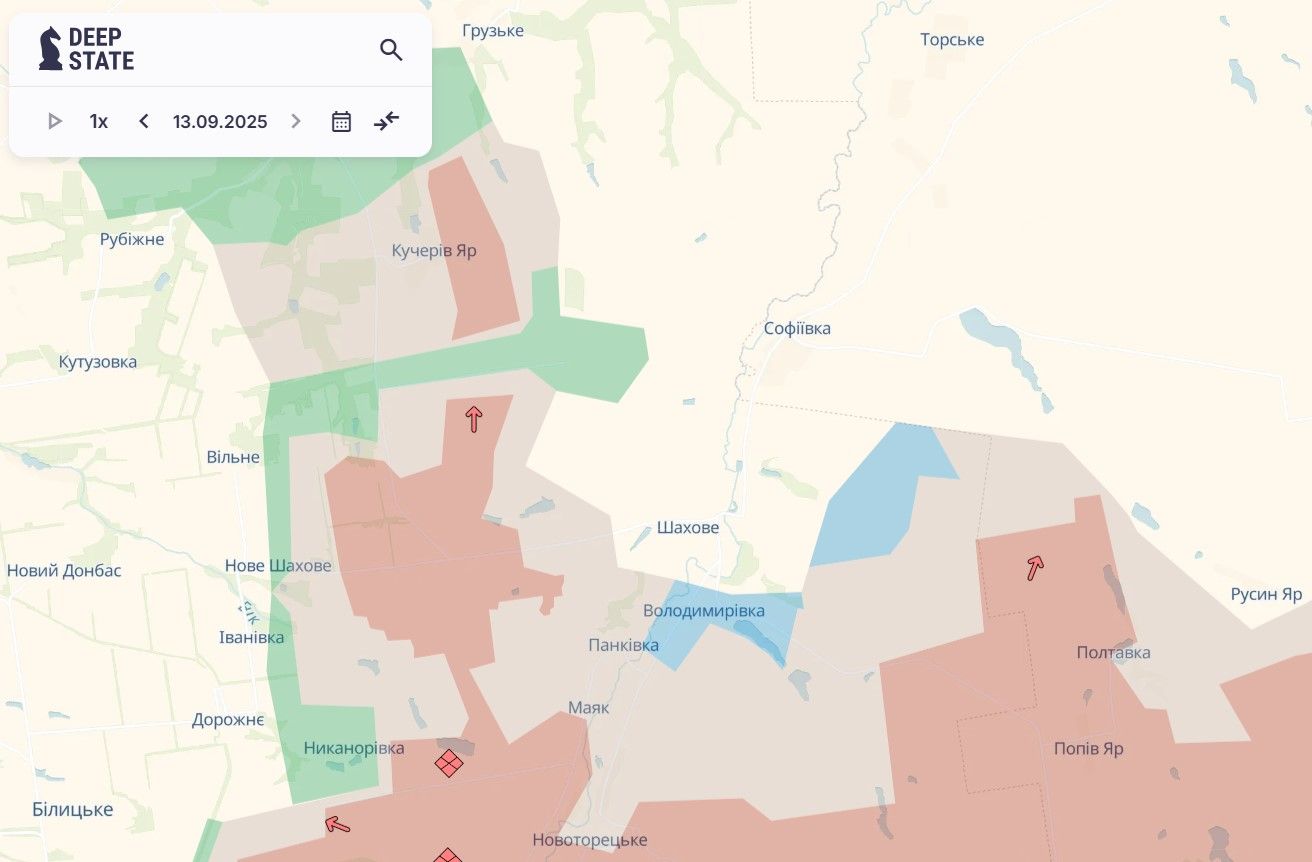Click the Полтавка settlement label
This screenshot has width=1312, height=862.
1113,652
